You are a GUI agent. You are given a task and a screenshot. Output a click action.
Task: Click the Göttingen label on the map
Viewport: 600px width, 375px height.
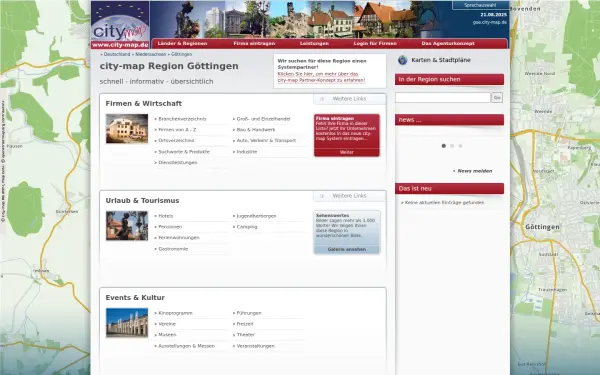click(542, 227)
